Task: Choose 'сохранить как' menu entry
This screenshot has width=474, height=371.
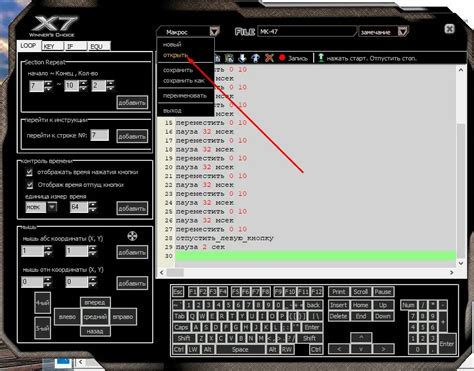Action: (x=184, y=81)
